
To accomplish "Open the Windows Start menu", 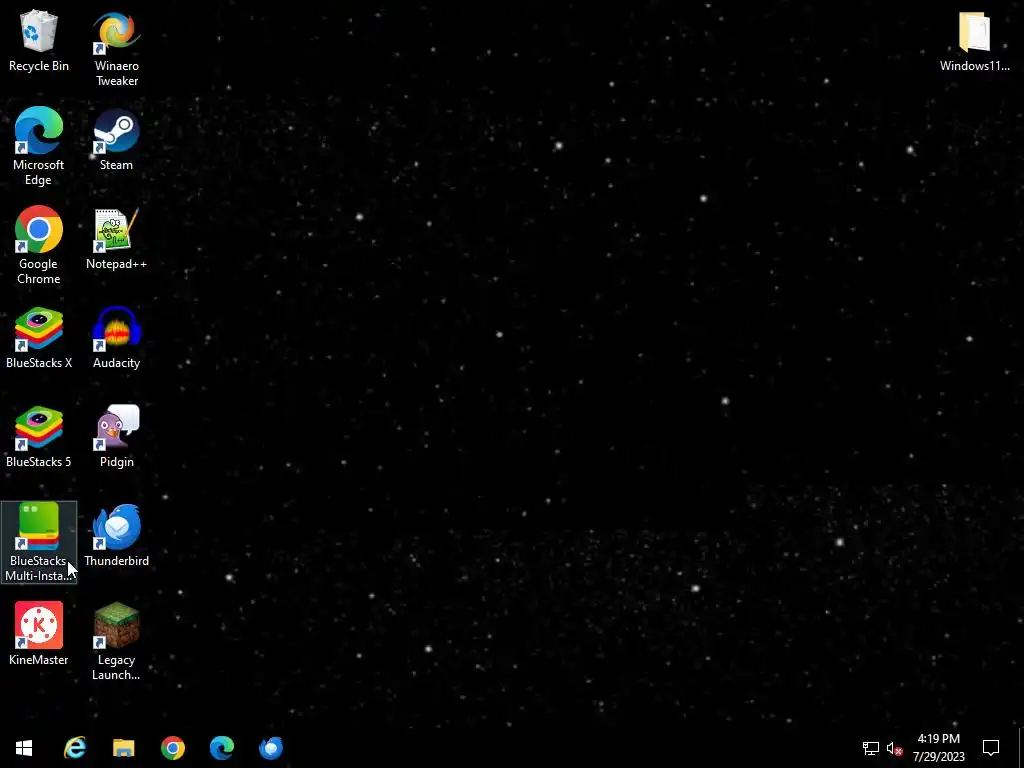I will 24,748.
